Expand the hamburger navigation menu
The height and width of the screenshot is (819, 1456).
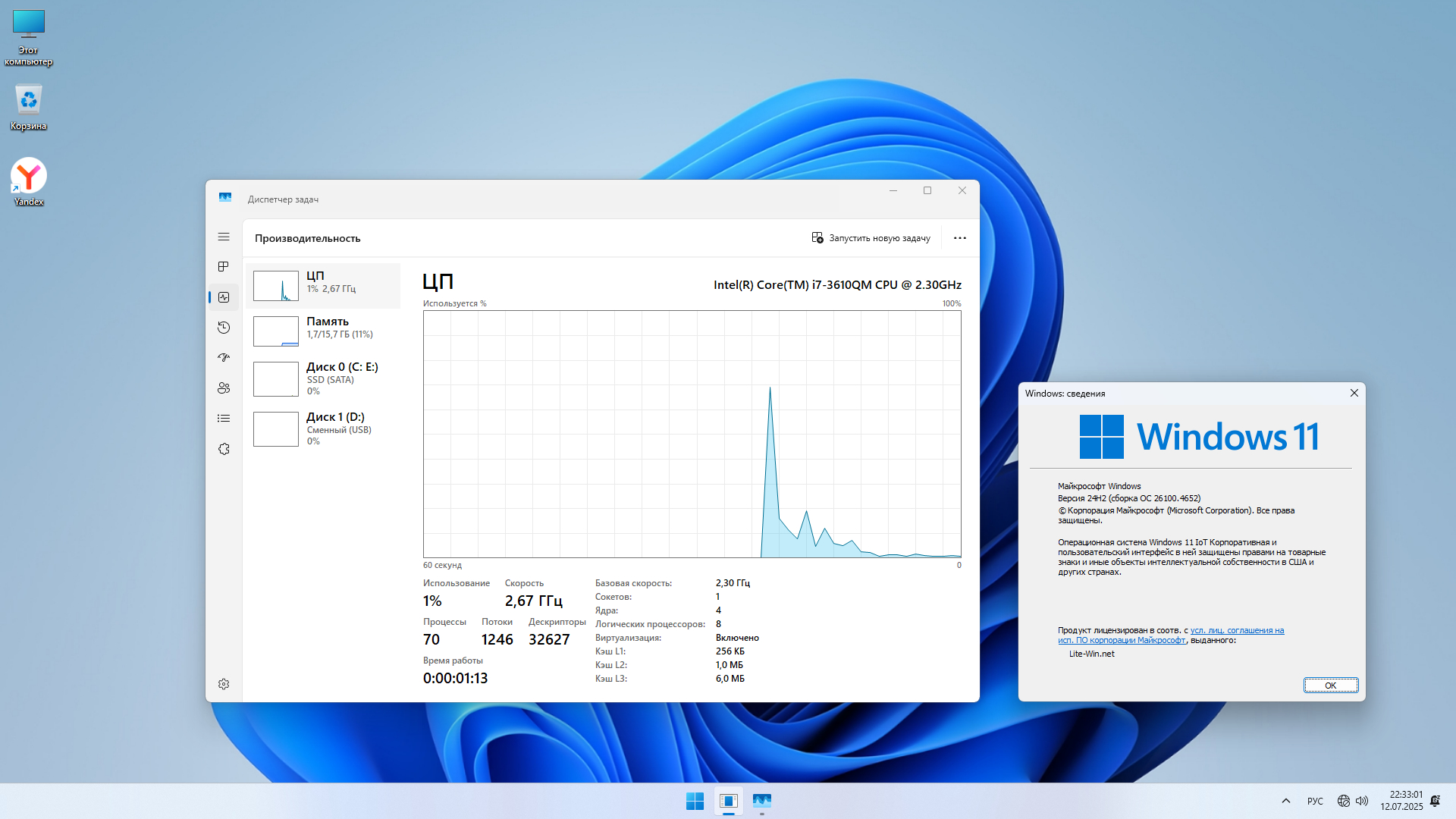(x=224, y=237)
